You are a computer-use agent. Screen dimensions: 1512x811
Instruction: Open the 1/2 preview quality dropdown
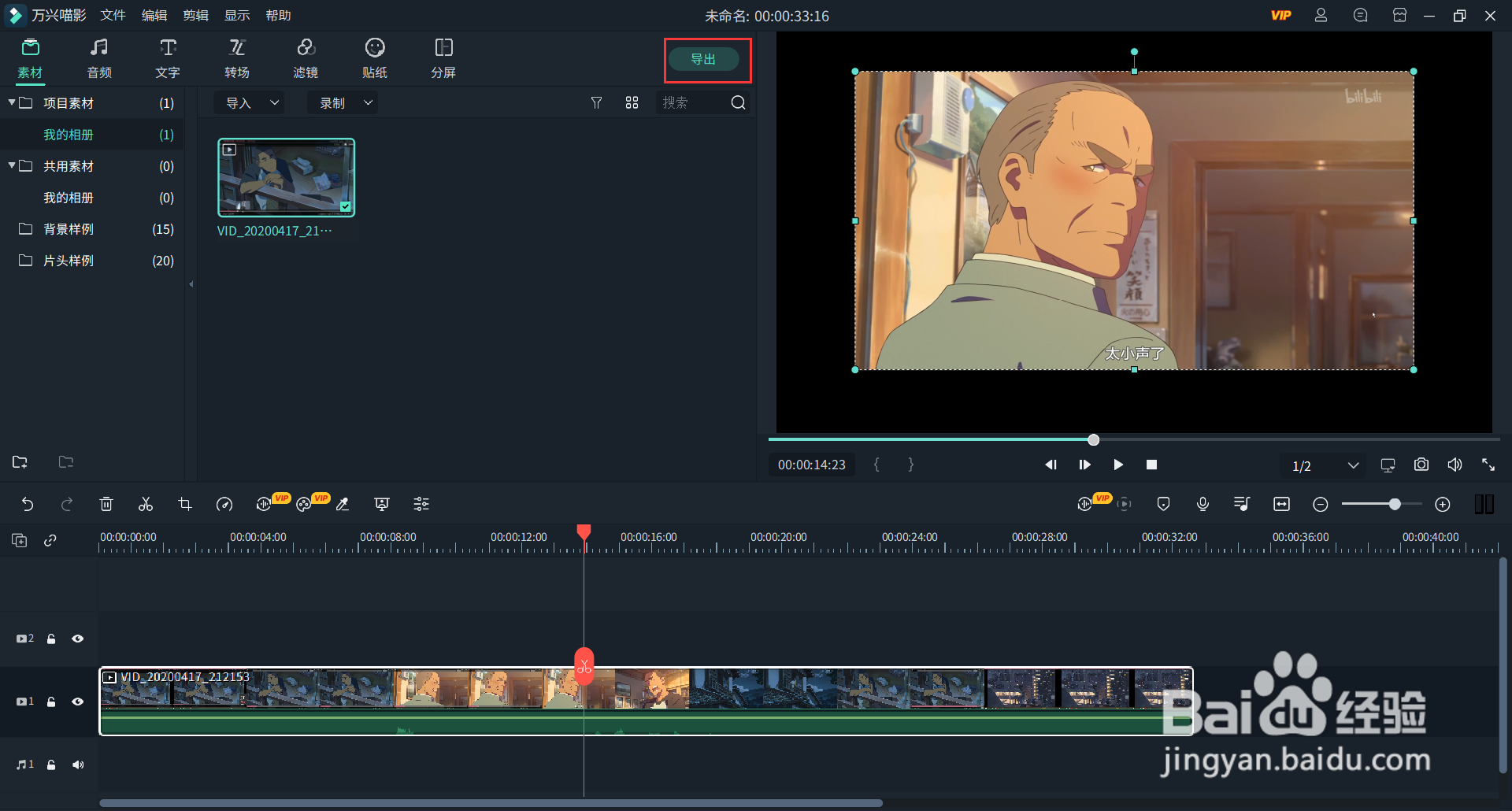1325,465
